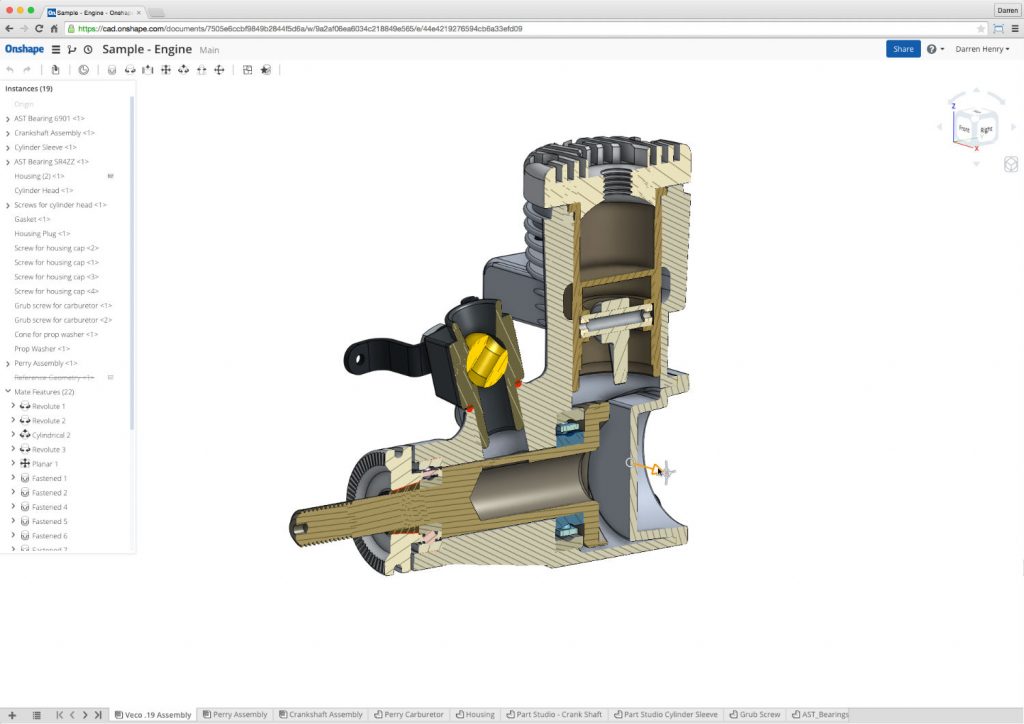Click the Undo arrow in the toolbar
Image resolution: width=1024 pixels, height=724 pixels.
(x=9, y=70)
